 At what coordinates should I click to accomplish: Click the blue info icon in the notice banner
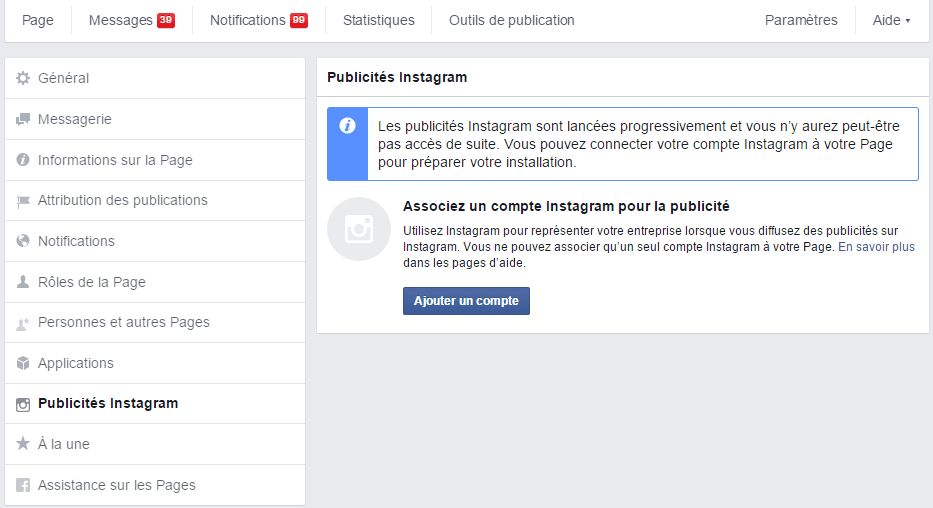(347, 126)
